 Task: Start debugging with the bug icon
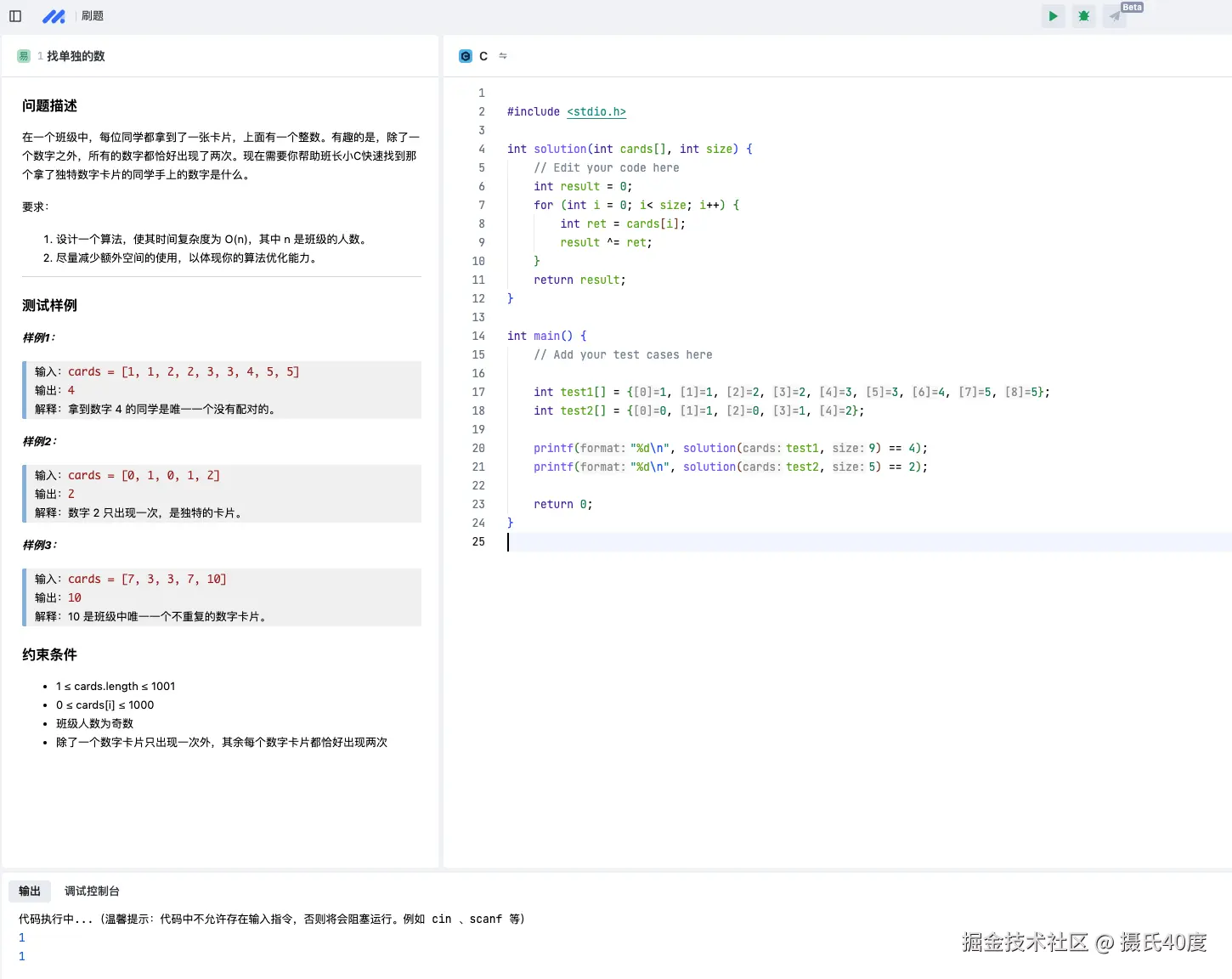coord(1083,16)
